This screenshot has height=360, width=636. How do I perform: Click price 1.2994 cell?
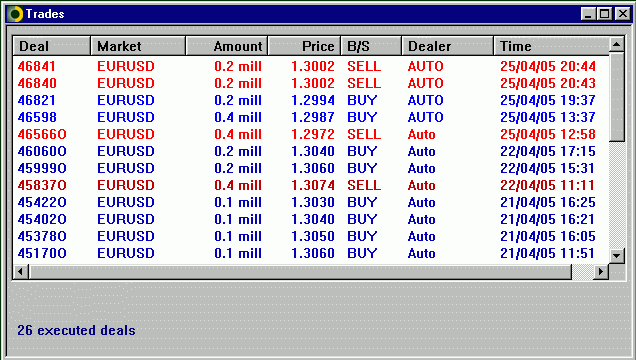[313, 100]
